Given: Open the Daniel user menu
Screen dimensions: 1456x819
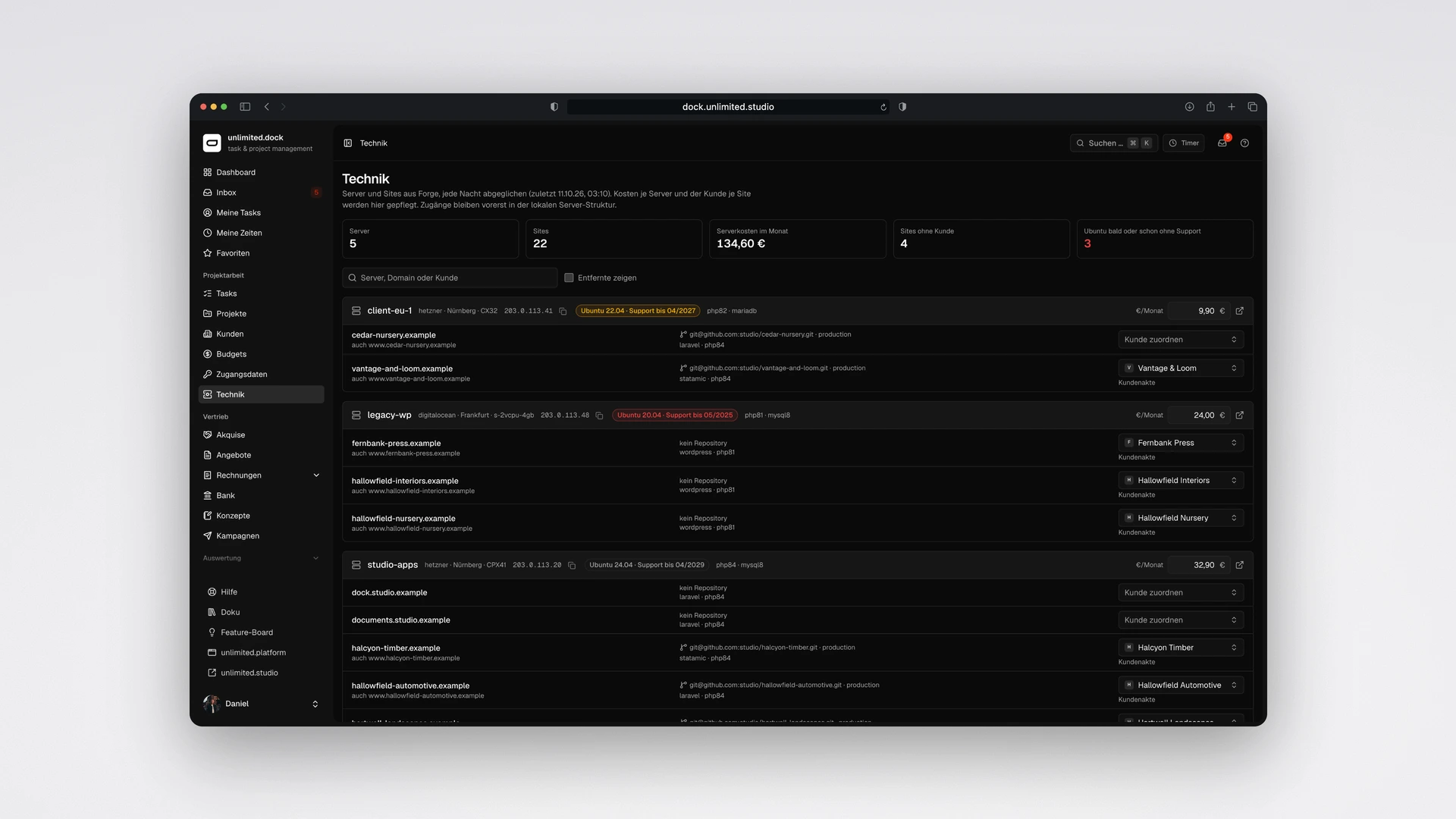Looking at the screenshot, I should point(261,704).
